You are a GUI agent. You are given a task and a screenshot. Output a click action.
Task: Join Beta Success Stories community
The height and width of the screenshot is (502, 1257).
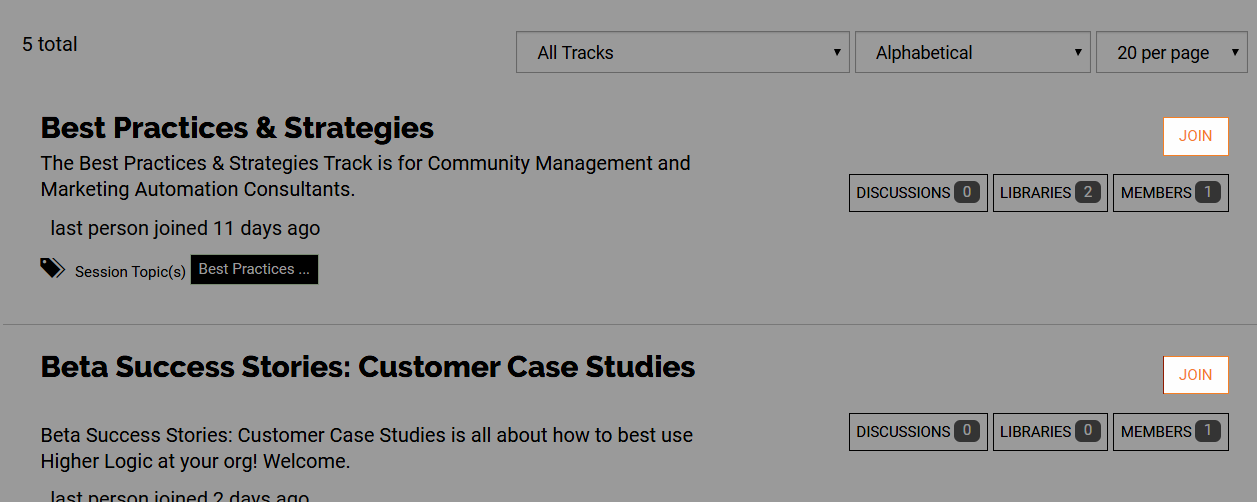1195,375
